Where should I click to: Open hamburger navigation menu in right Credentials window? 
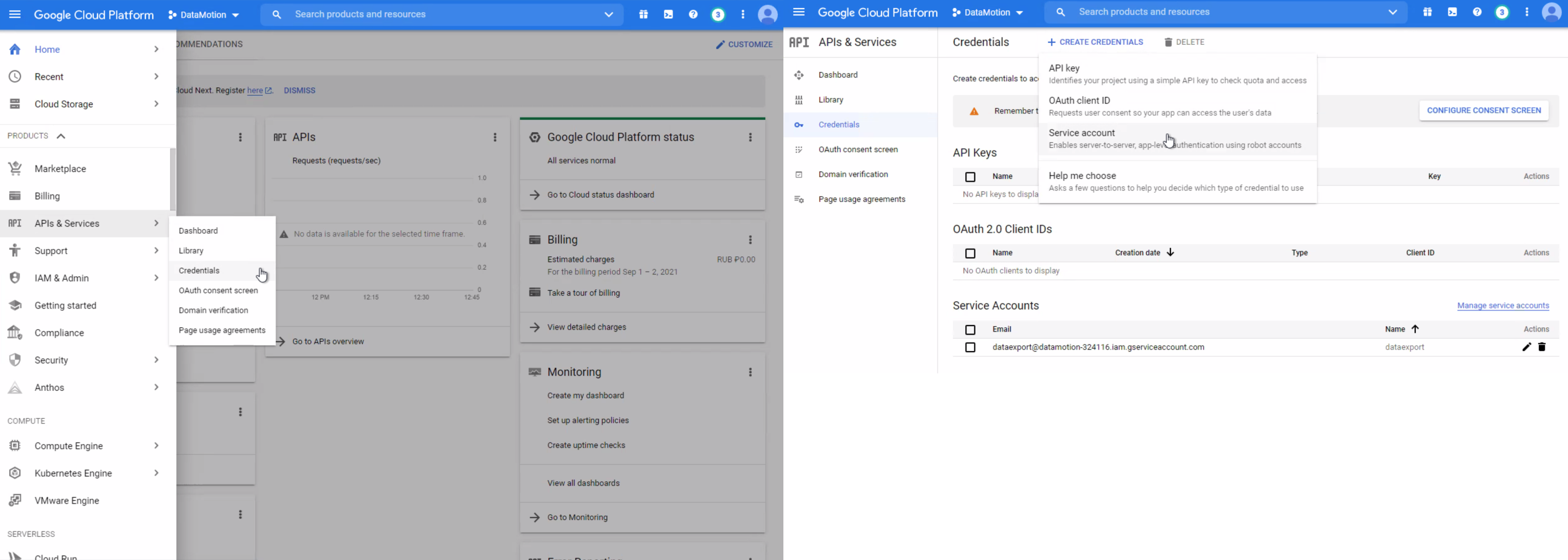click(799, 12)
